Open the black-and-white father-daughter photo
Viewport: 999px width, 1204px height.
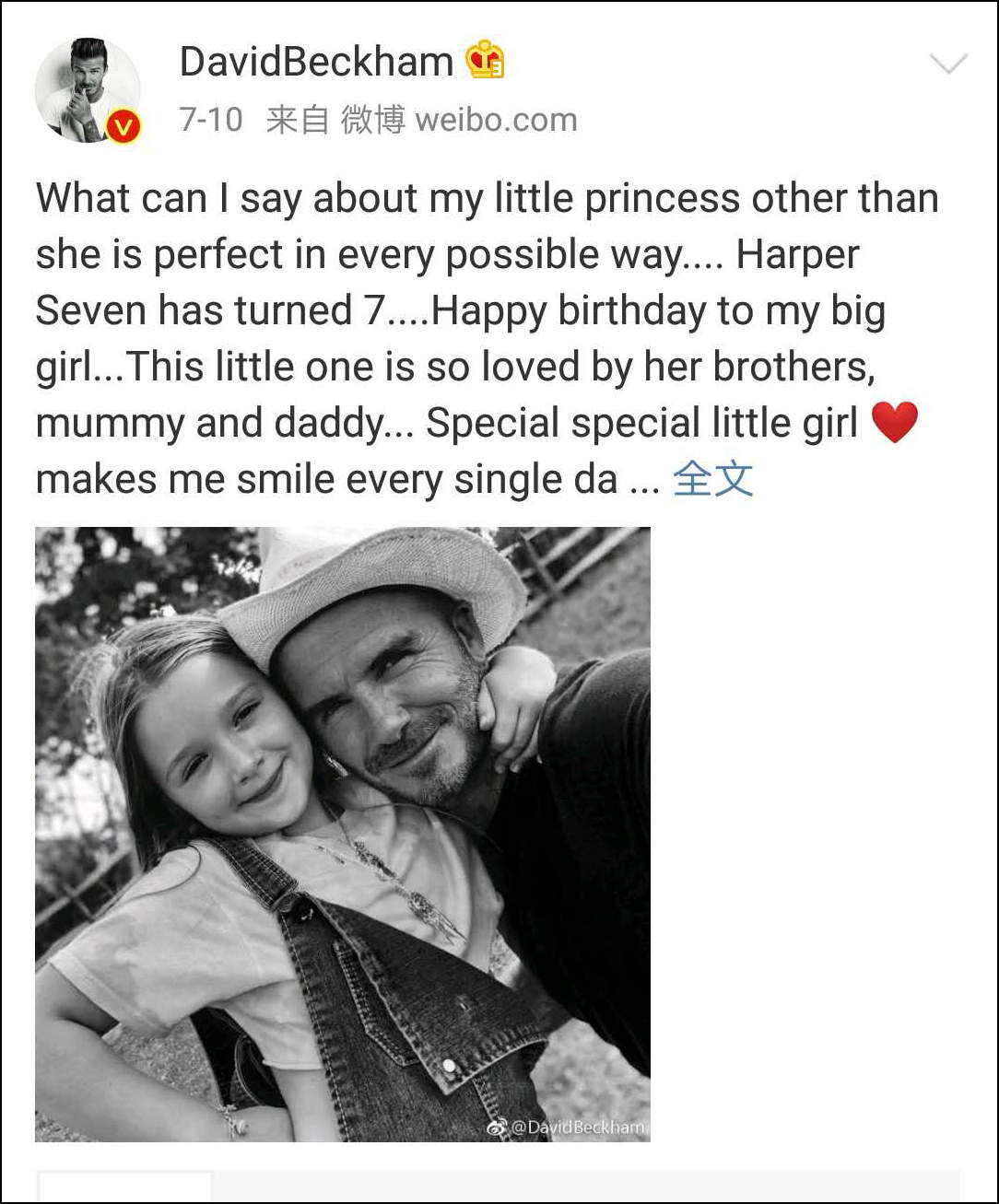click(x=343, y=834)
